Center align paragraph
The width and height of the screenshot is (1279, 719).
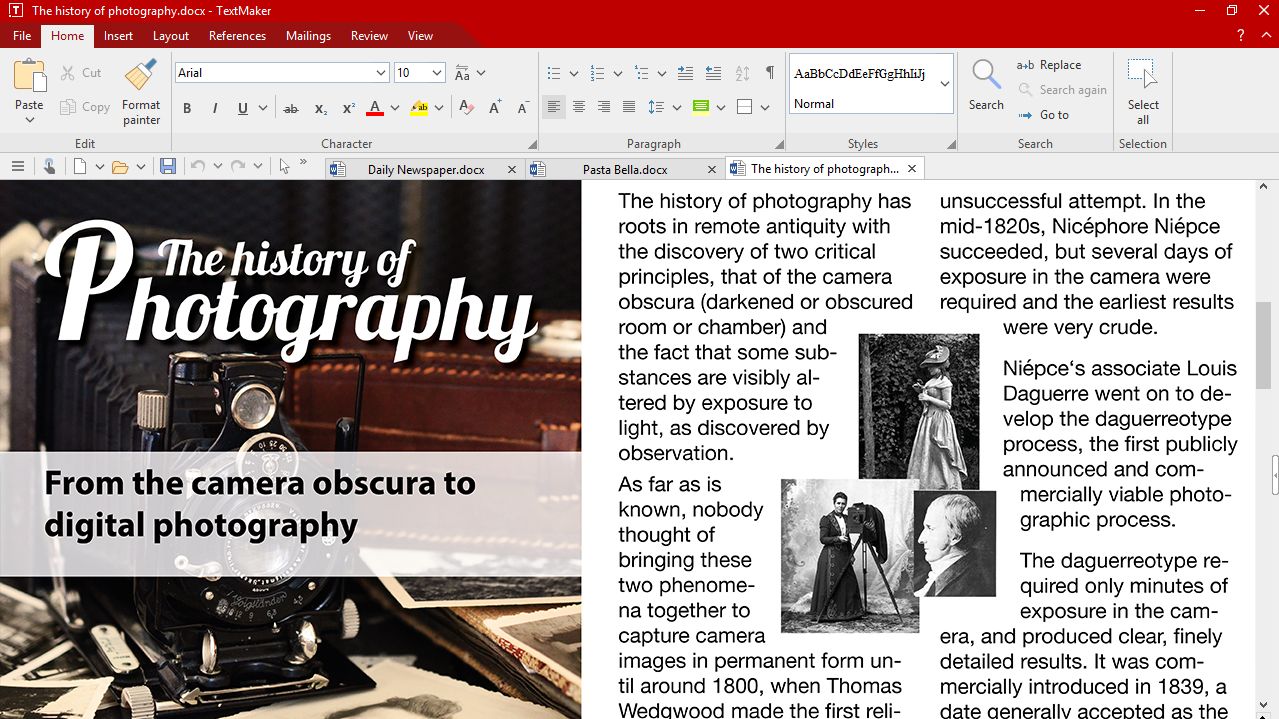(x=579, y=107)
